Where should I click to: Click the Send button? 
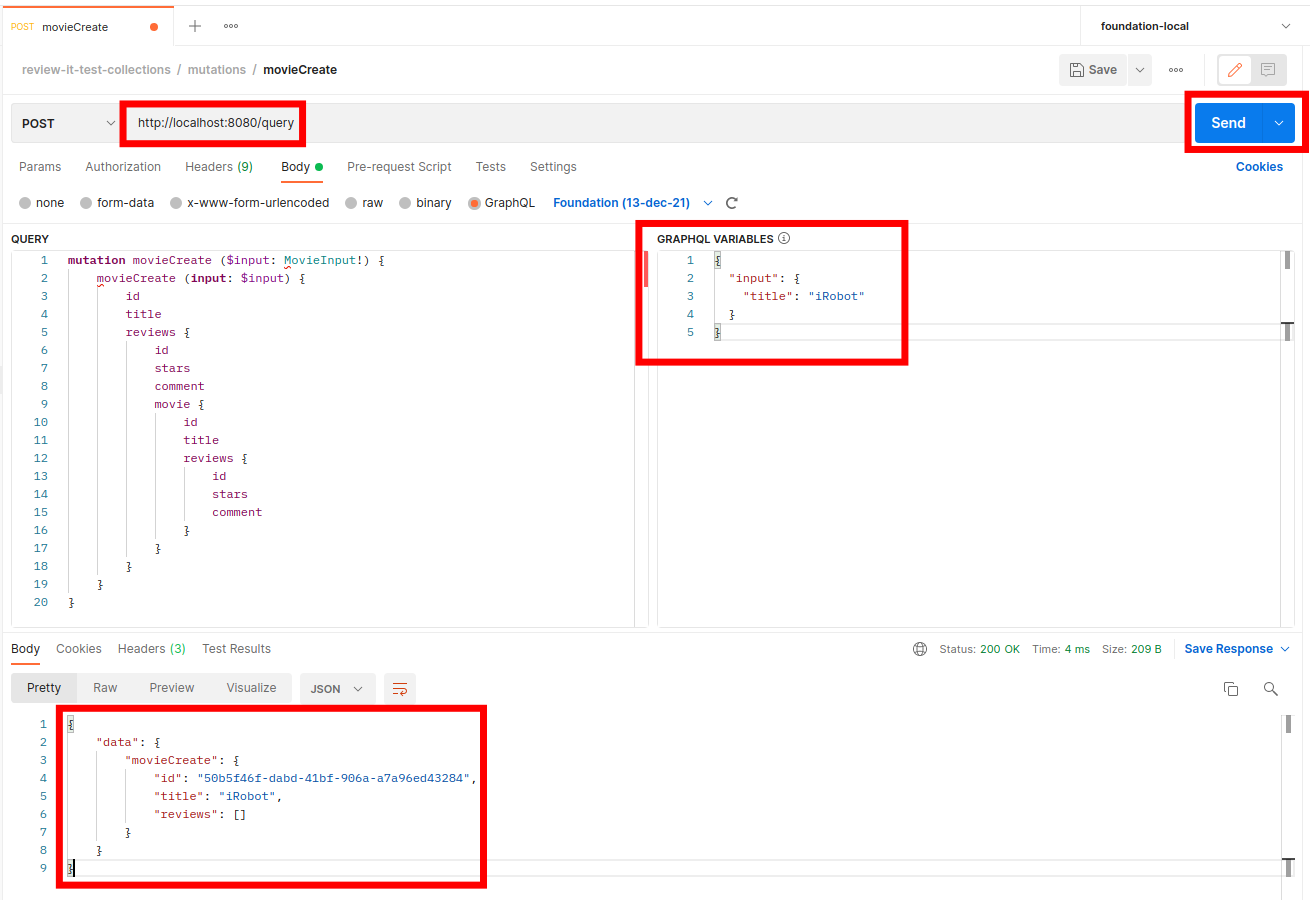pyautogui.click(x=1228, y=123)
